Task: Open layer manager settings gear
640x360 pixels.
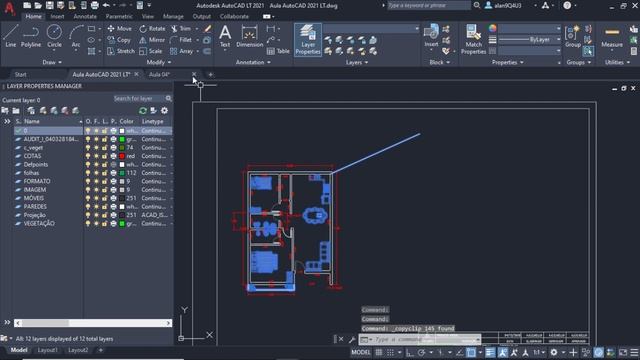Action: pyautogui.click(x=164, y=111)
